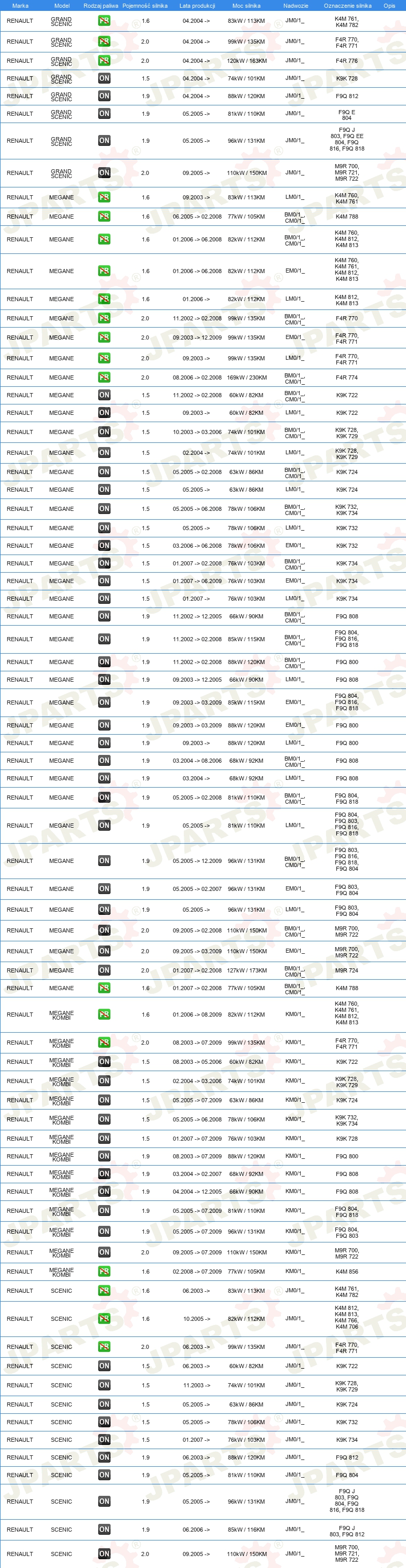Viewport: 406px width, 1568px height.
Task: Select the 'F9Q E 804' engine code cell
Action: pyautogui.click(x=347, y=115)
